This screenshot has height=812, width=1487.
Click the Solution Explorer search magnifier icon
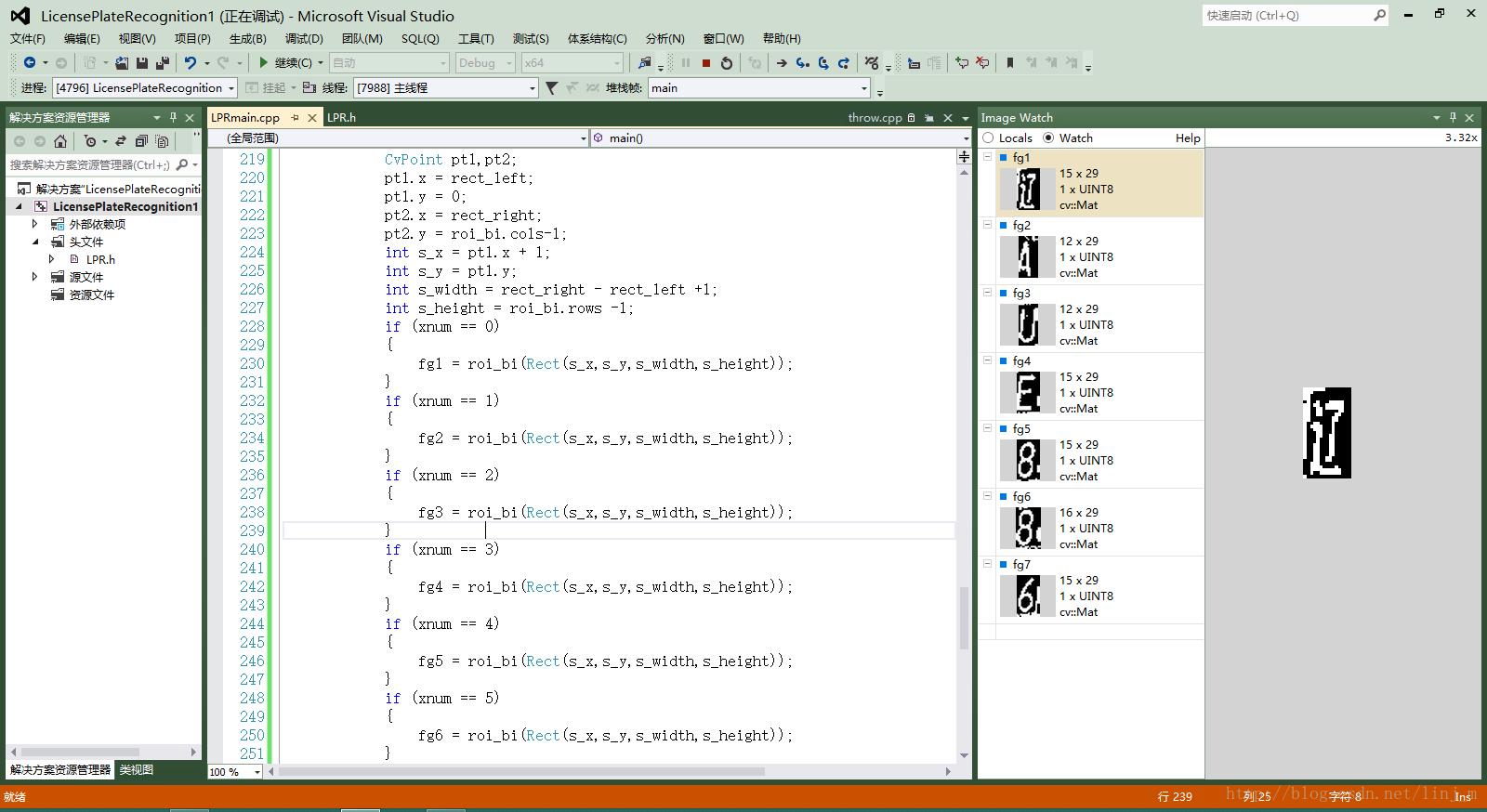point(182,164)
